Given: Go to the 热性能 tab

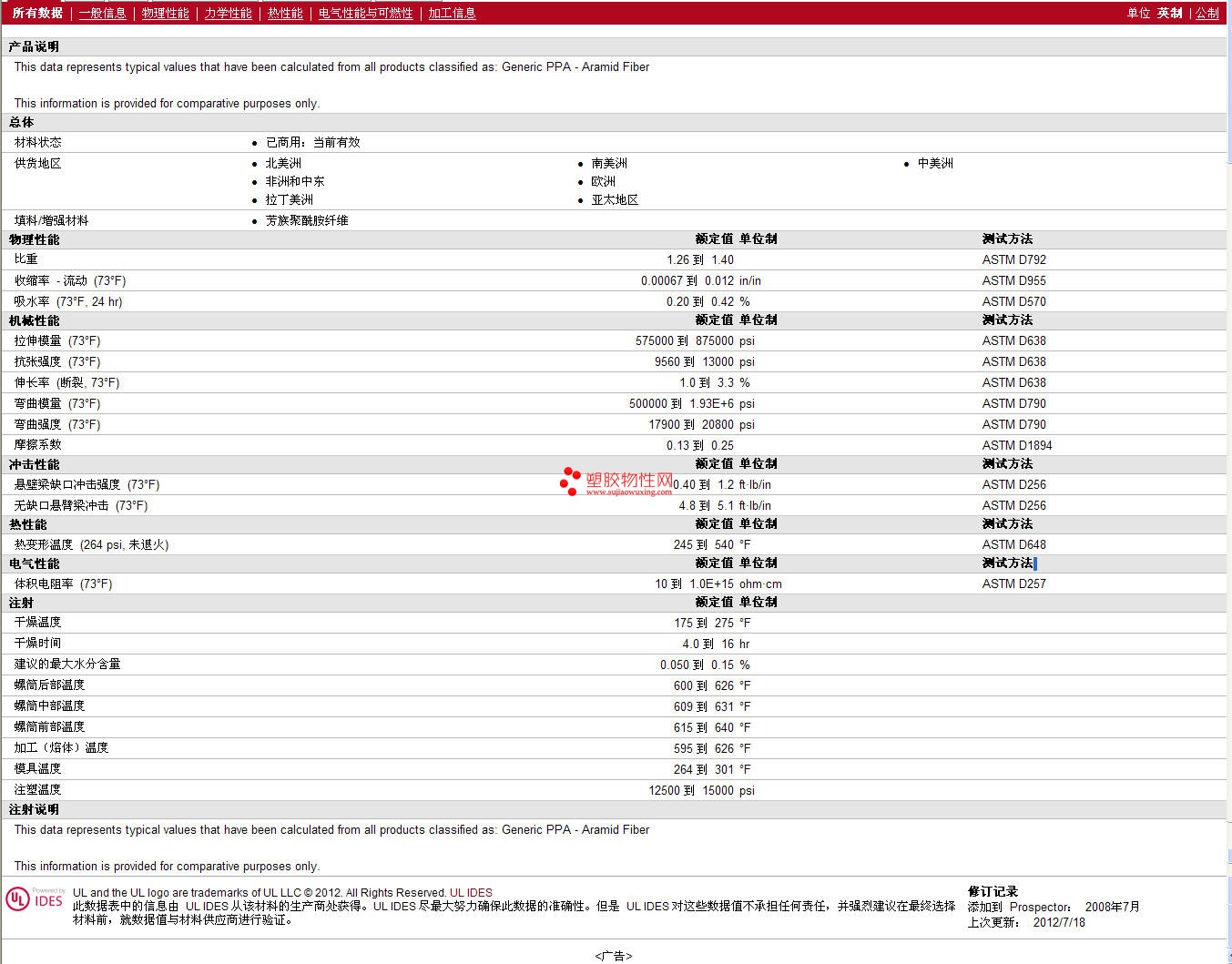Looking at the screenshot, I should 285,13.
